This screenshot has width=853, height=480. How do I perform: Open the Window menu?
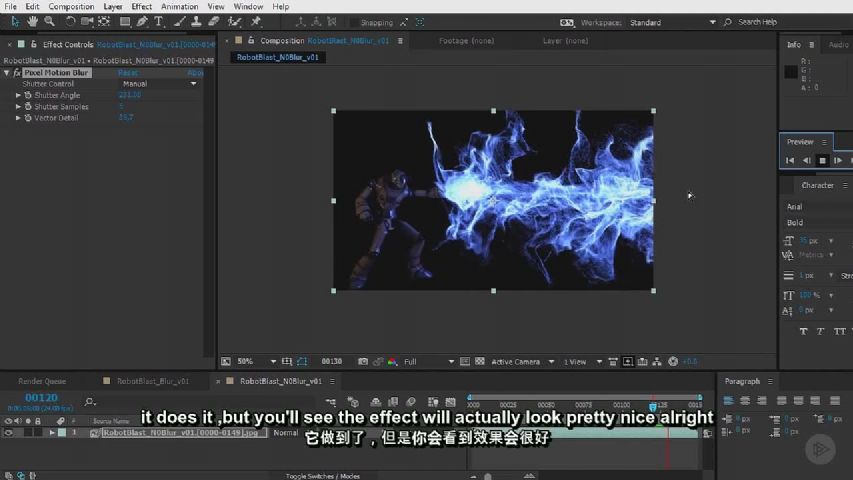(248, 7)
